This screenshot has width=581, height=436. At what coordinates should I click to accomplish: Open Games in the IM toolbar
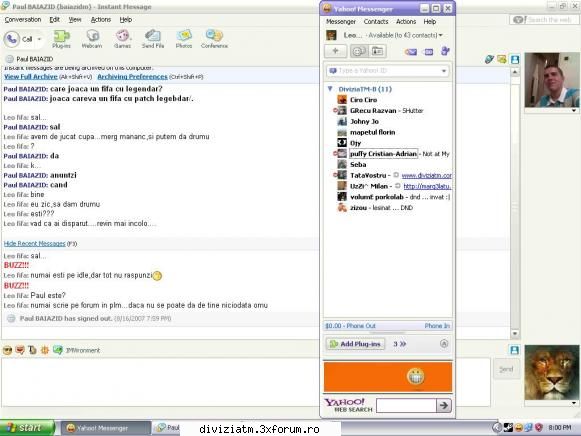pyautogui.click(x=122, y=39)
